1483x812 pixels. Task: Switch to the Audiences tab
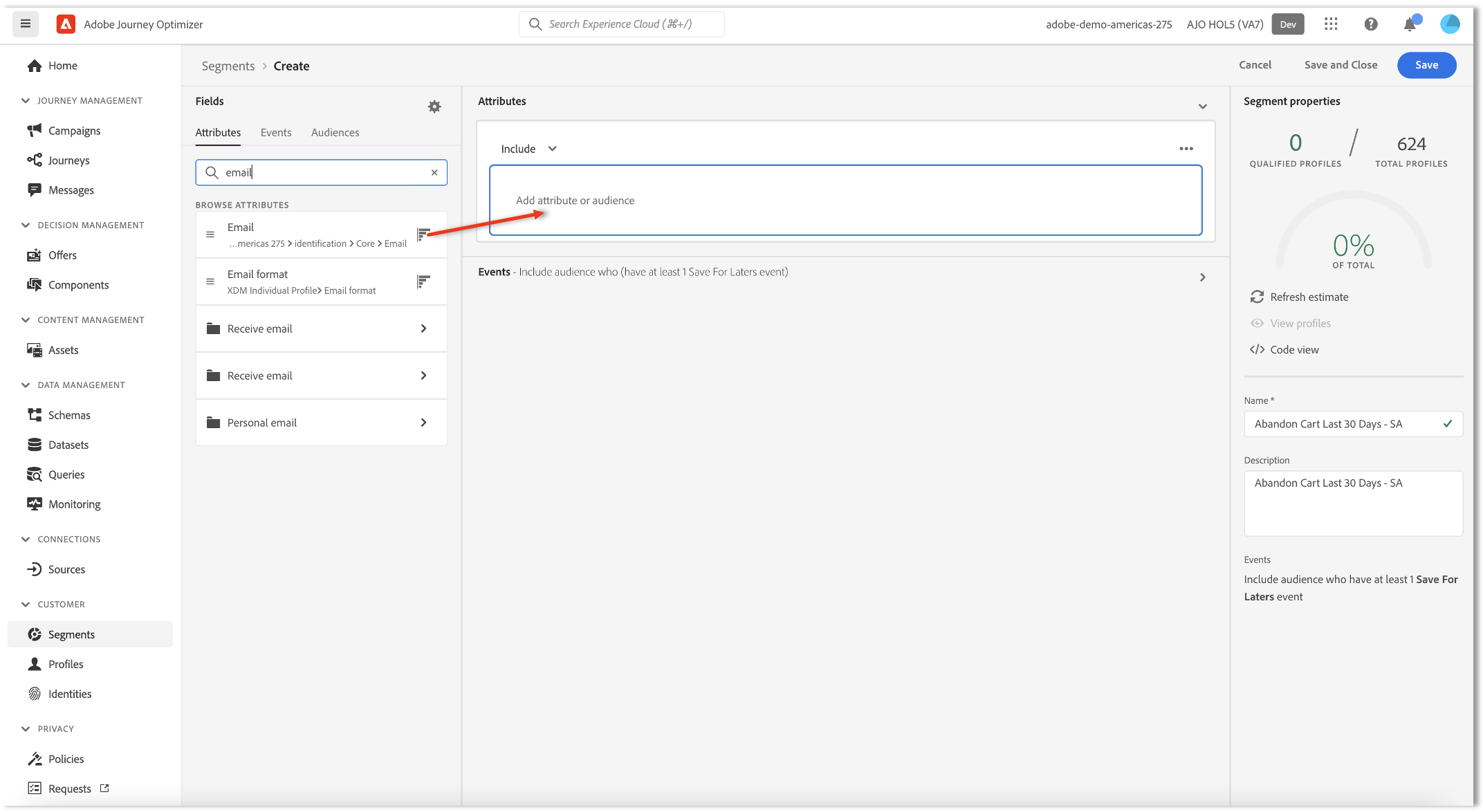pos(335,133)
